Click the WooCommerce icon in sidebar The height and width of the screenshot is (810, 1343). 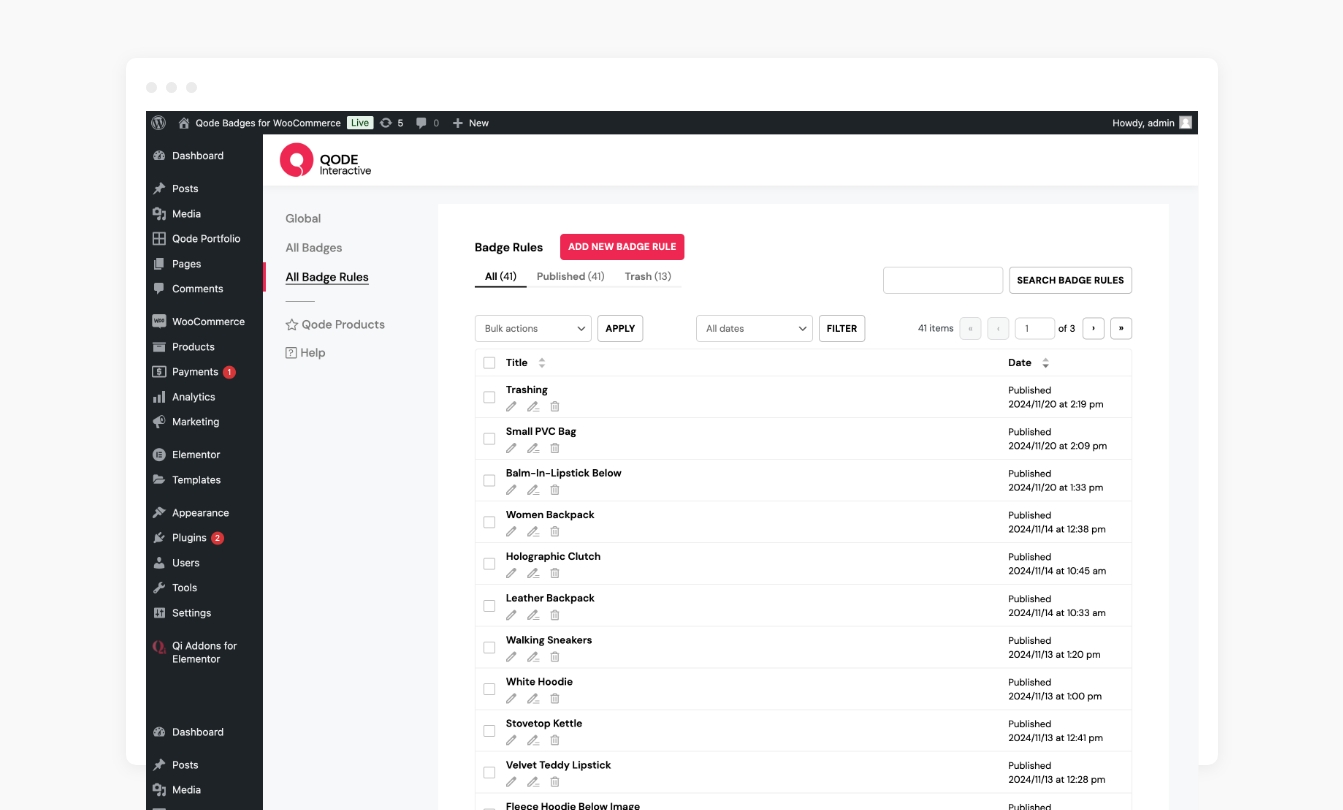point(159,322)
